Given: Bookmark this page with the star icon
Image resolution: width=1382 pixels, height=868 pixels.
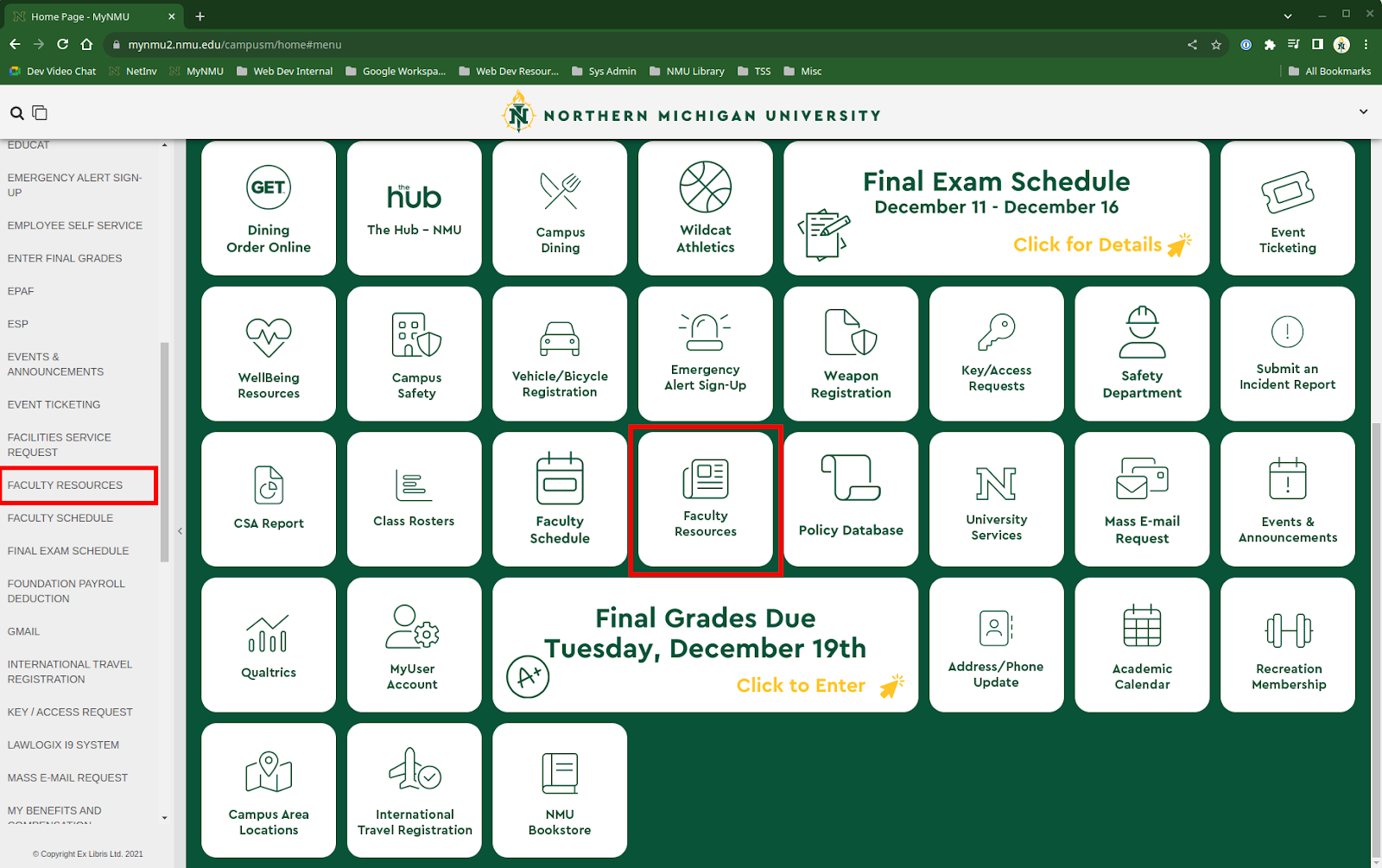Looking at the screenshot, I should pos(1216,45).
